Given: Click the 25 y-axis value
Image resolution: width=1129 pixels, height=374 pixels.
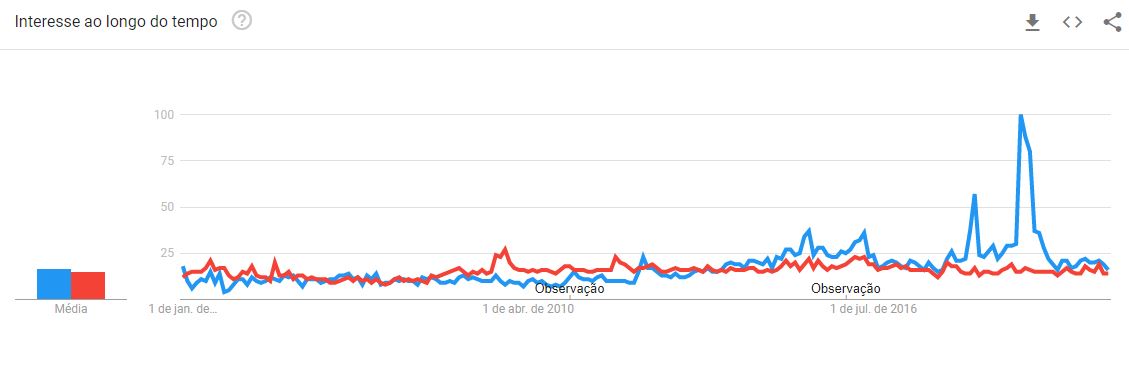Looking at the screenshot, I should tap(168, 253).
